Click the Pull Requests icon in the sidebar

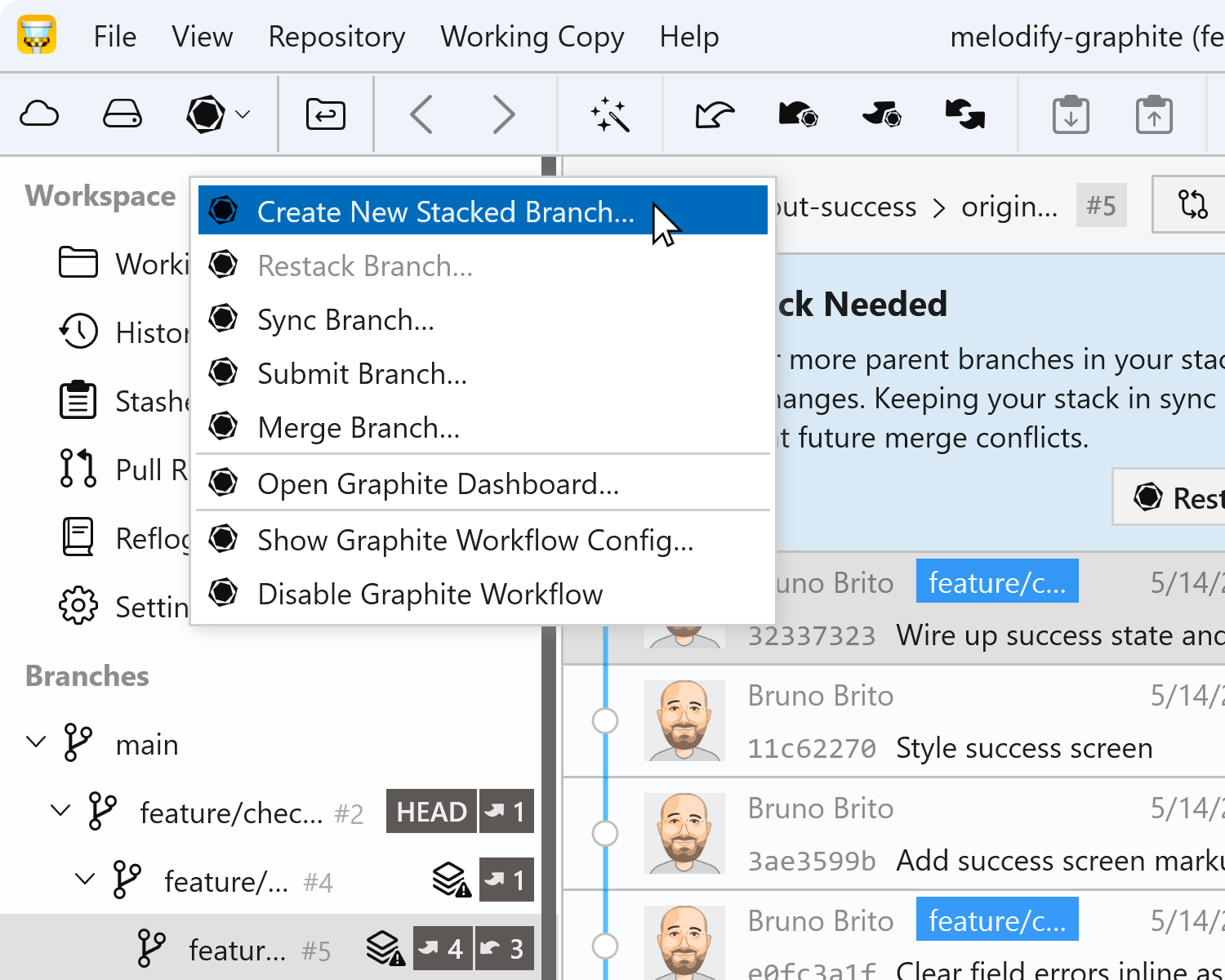tap(78, 469)
